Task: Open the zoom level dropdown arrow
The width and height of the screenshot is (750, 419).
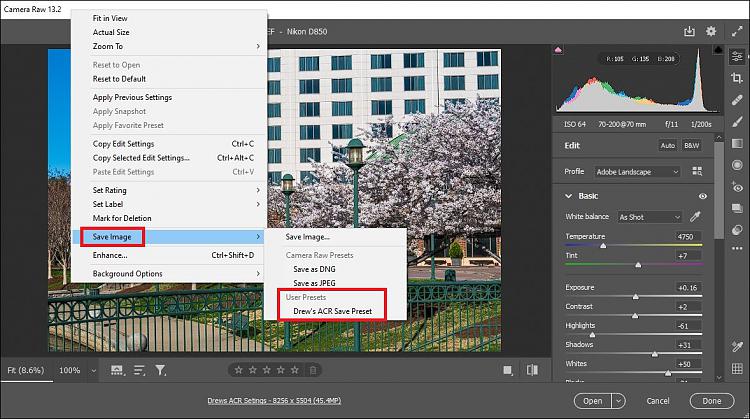Action: pyautogui.click(x=94, y=371)
